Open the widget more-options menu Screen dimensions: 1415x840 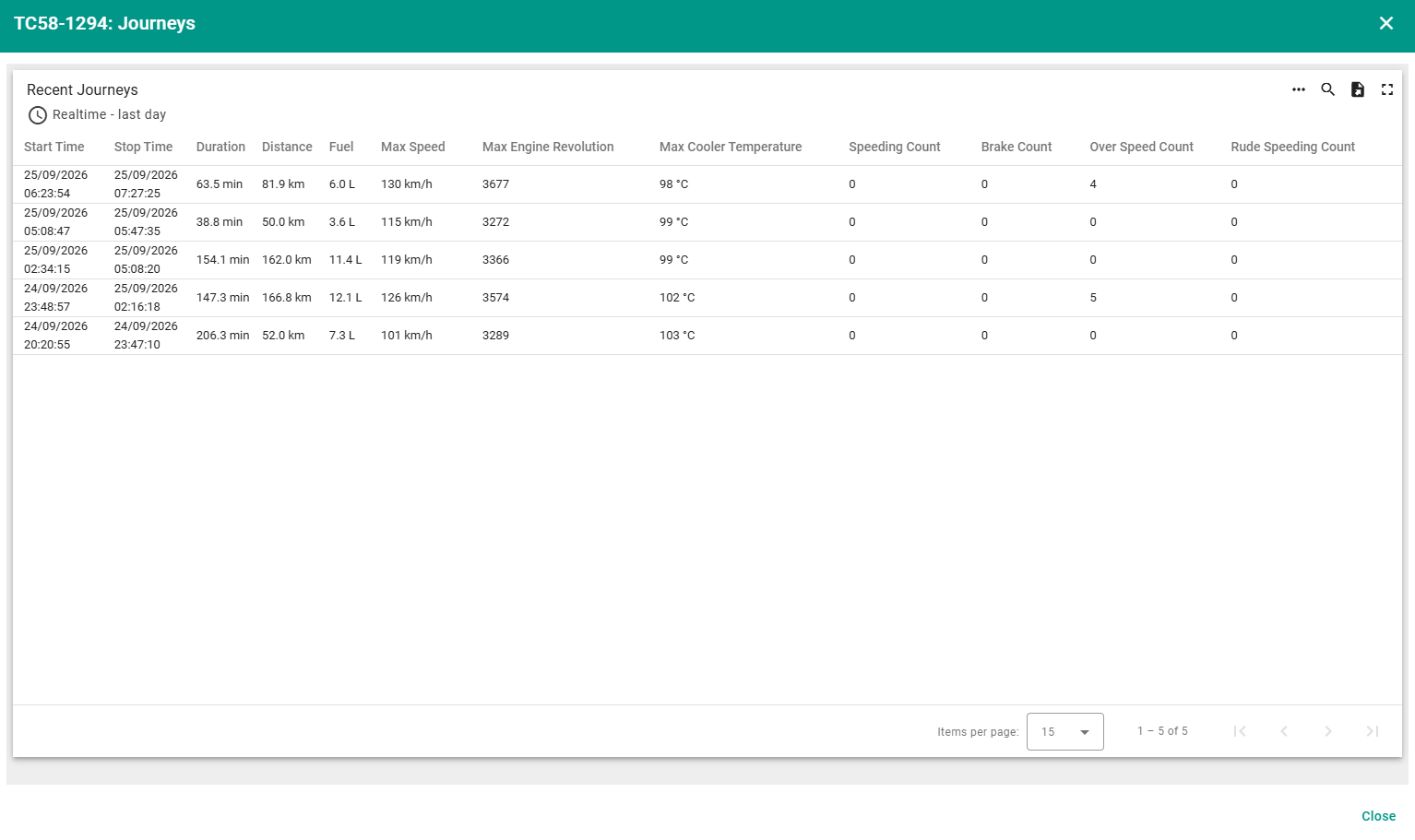tap(1299, 89)
